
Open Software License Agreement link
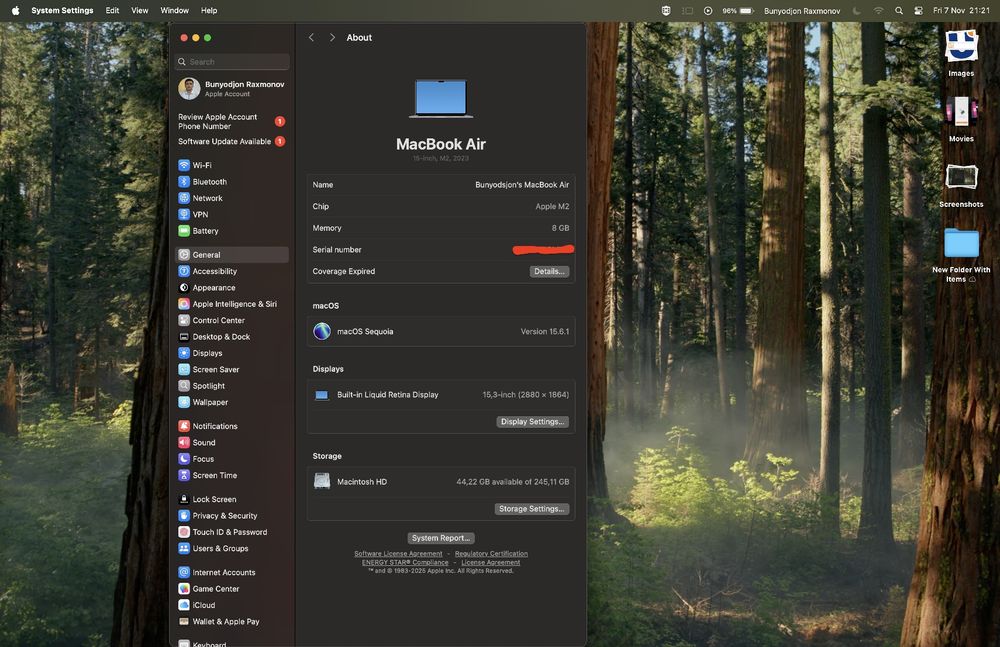[x=398, y=554]
